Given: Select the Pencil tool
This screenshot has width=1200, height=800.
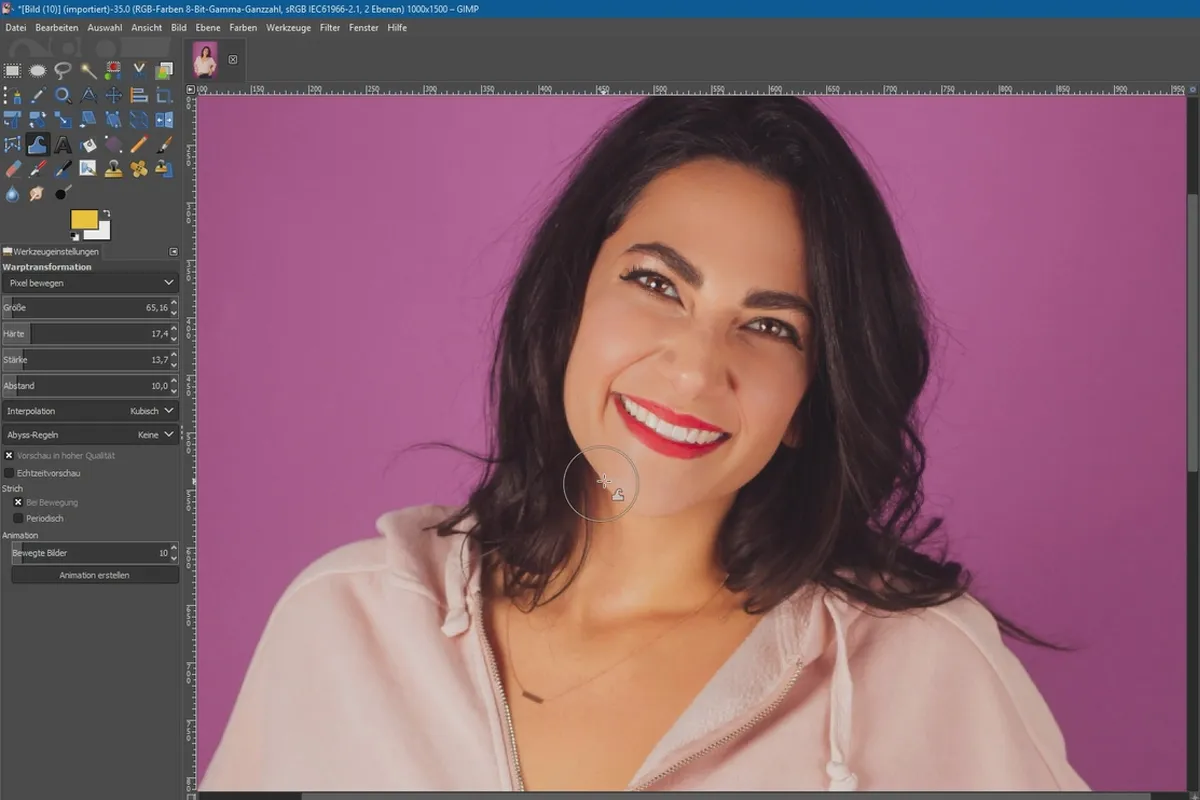Looking at the screenshot, I should pyautogui.click(x=139, y=145).
